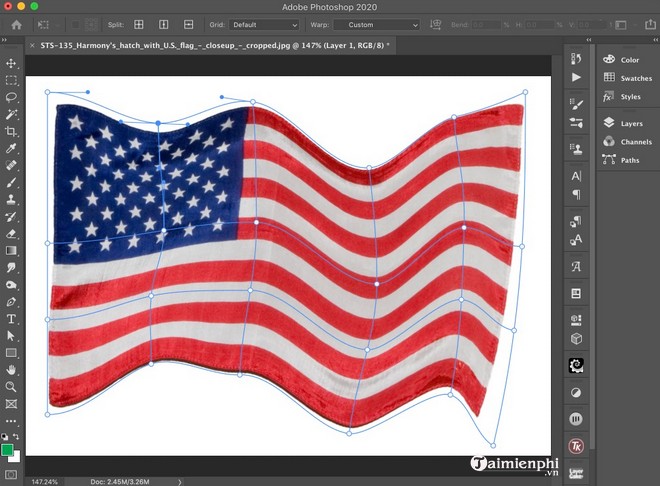Open the Character Styles panel icon
Image resolution: width=660 pixels, height=486 pixels.
pyautogui.click(x=576, y=240)
